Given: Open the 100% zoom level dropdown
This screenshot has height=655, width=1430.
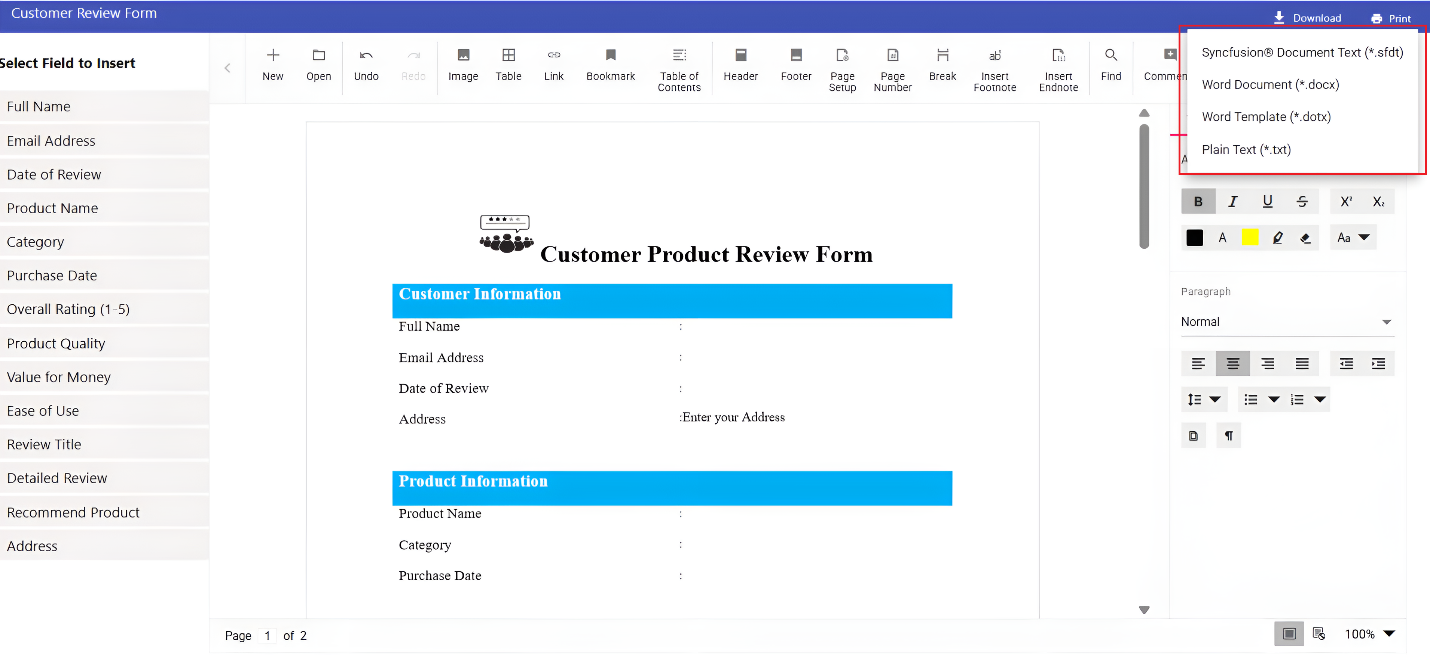Looking at the screenshot, I should [x=1369, y=634].
